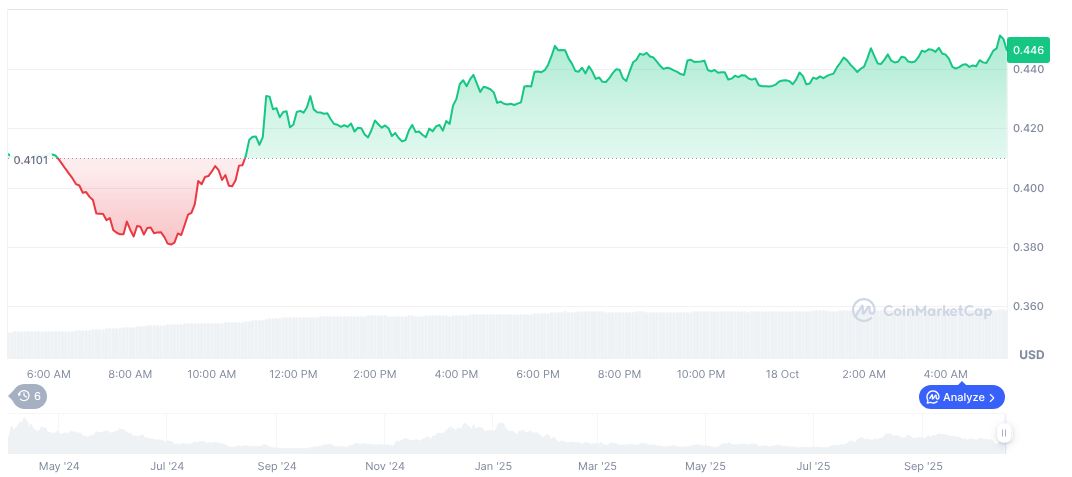Screen dimensions: 1072x477
Task: Click the green 0.446 current price tag
Action: (1028, 49)
